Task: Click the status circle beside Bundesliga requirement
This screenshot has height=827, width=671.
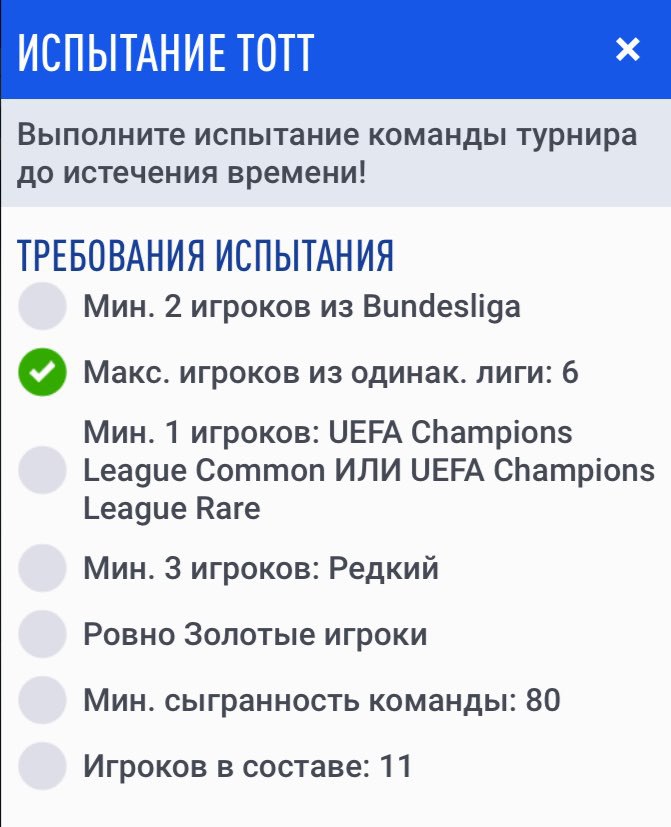Action: [x=42, y=306]
